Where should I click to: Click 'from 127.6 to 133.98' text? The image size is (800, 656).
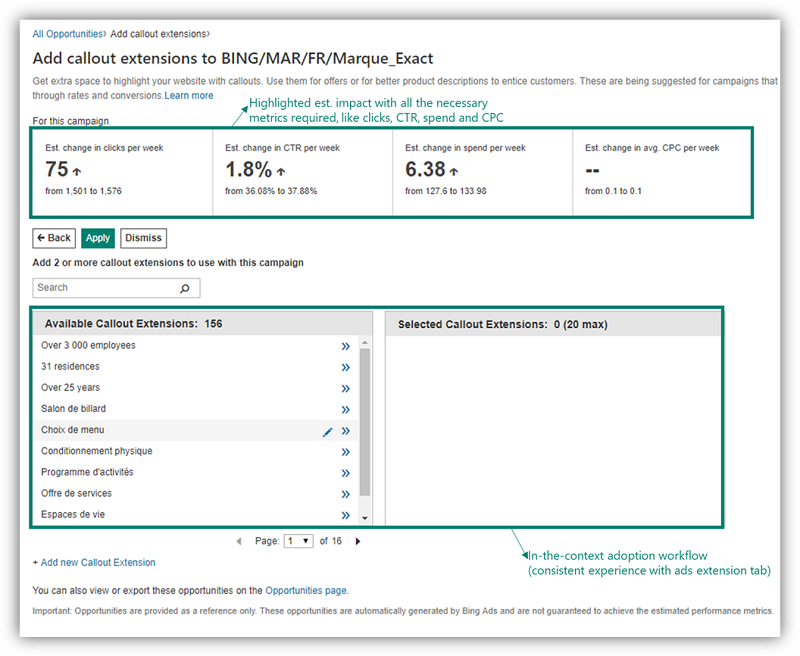(446, 191)
